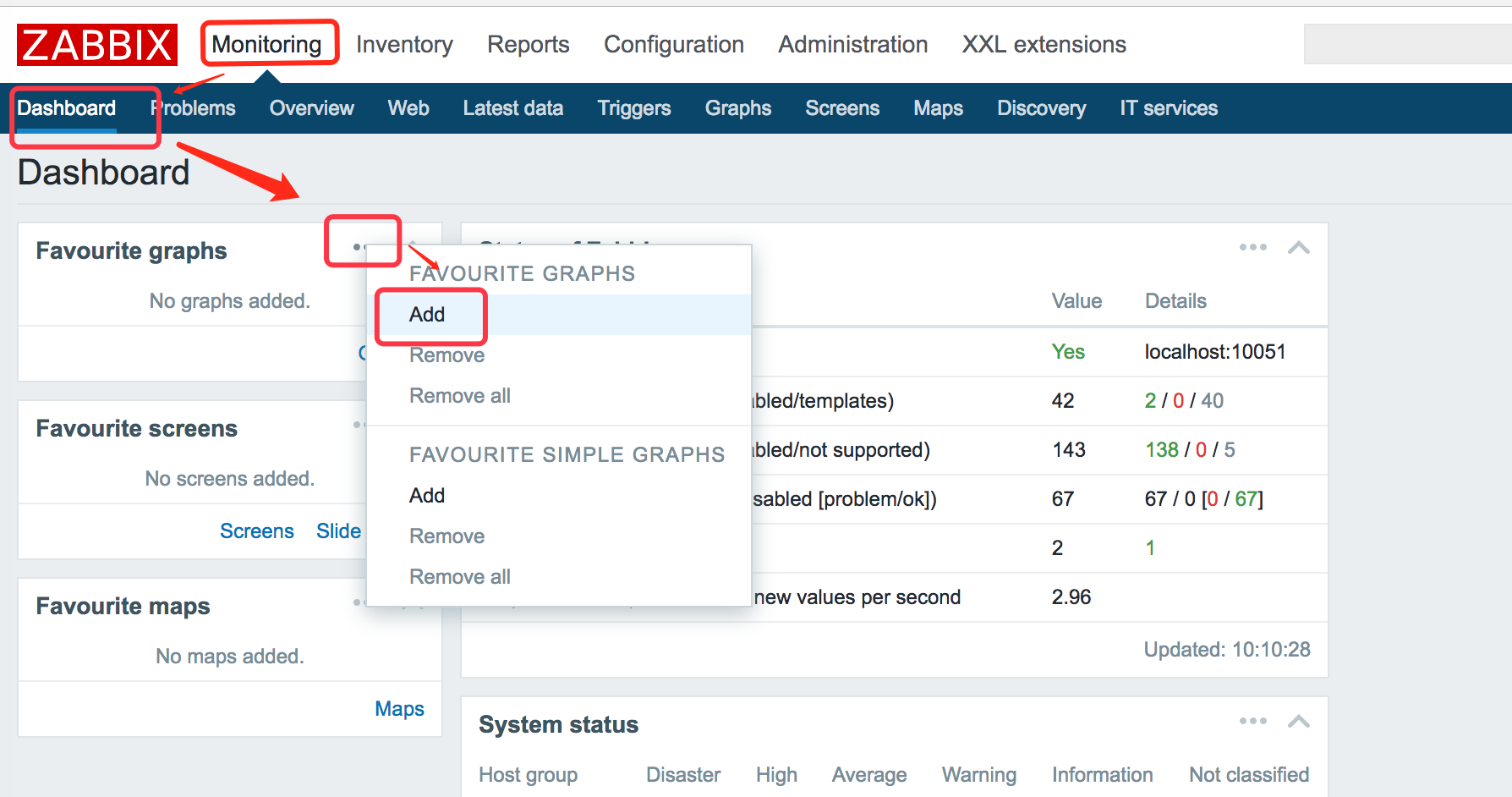Switch to the Problems tab
Viewport: 1512px width, 797px height.
click(x=194, y=108)
